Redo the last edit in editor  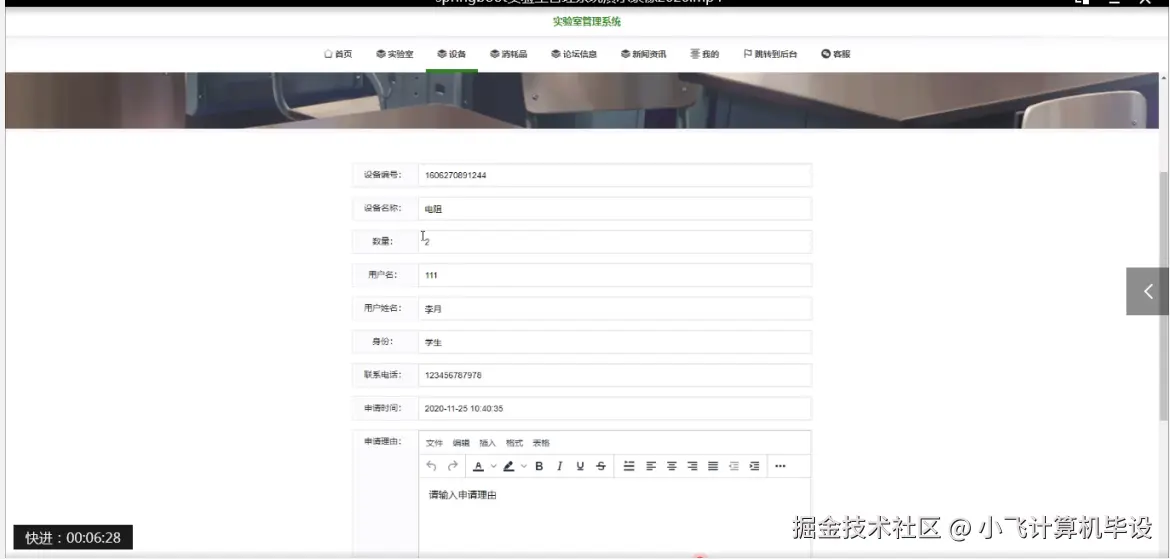(452, 466)
